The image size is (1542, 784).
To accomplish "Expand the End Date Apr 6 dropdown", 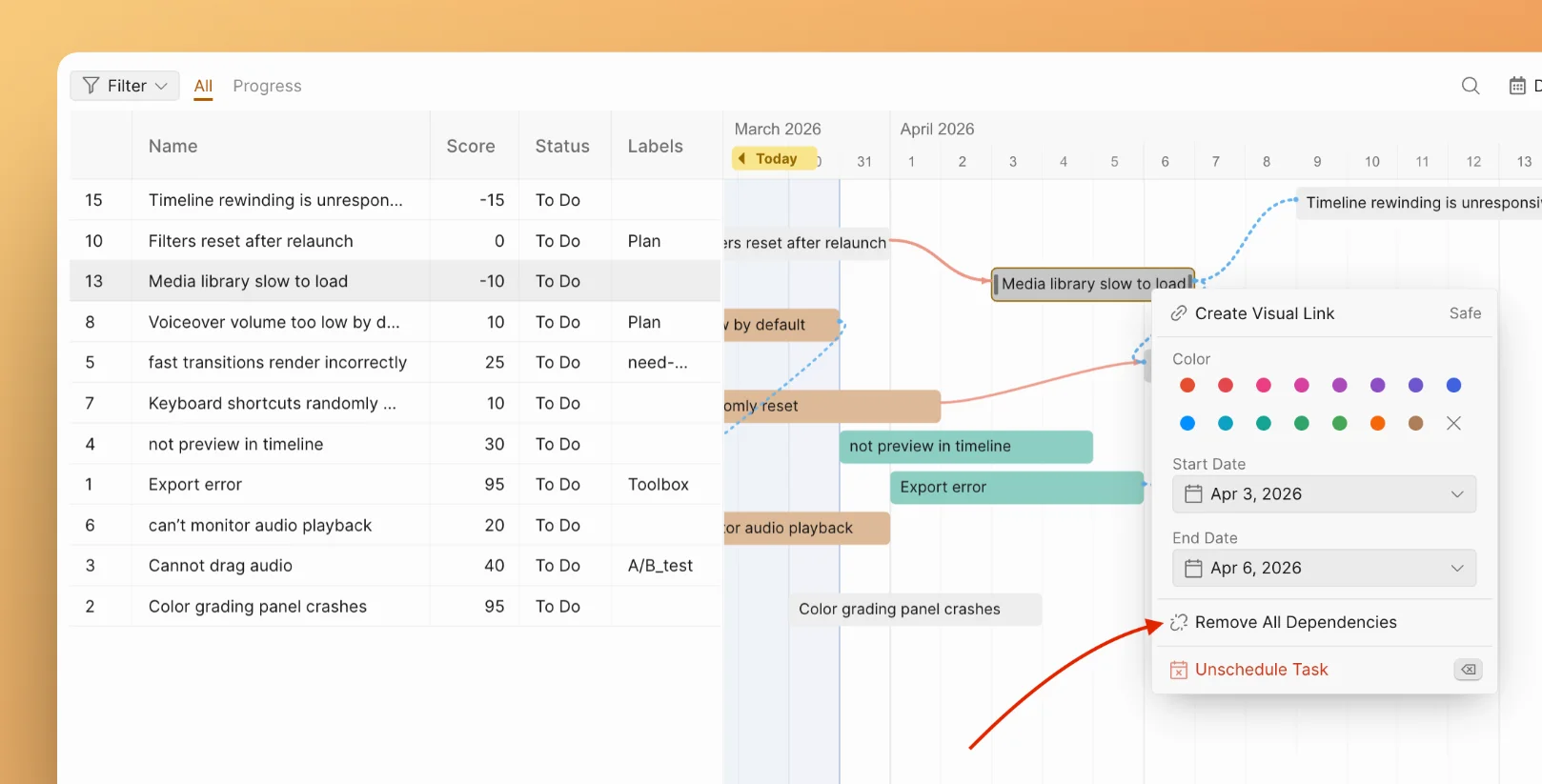I will (x=1456, y=568).
